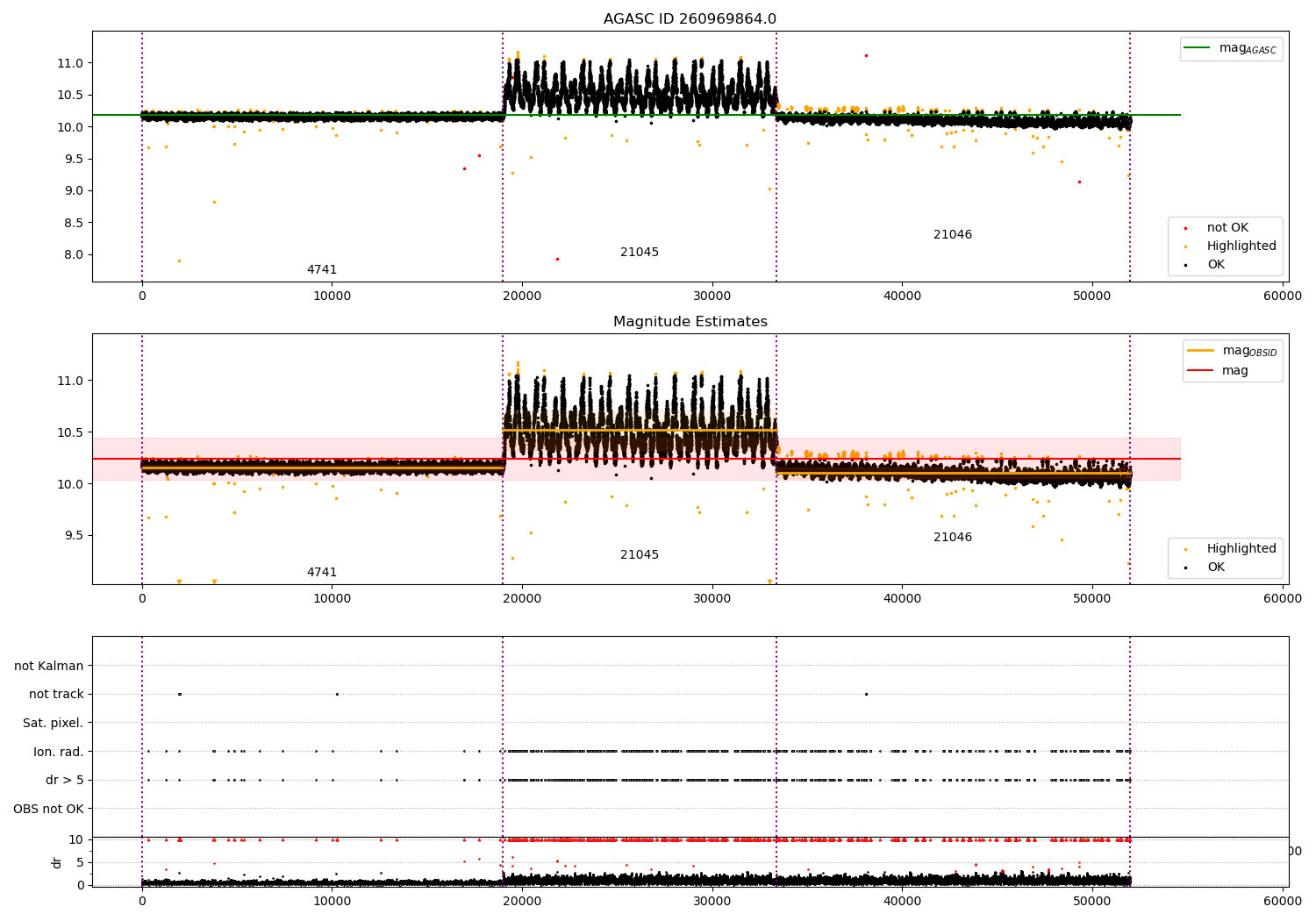Click the red 'not OK' legend marker
This screenshot has height=921, width=1316.
click(x=1185, y=228)
